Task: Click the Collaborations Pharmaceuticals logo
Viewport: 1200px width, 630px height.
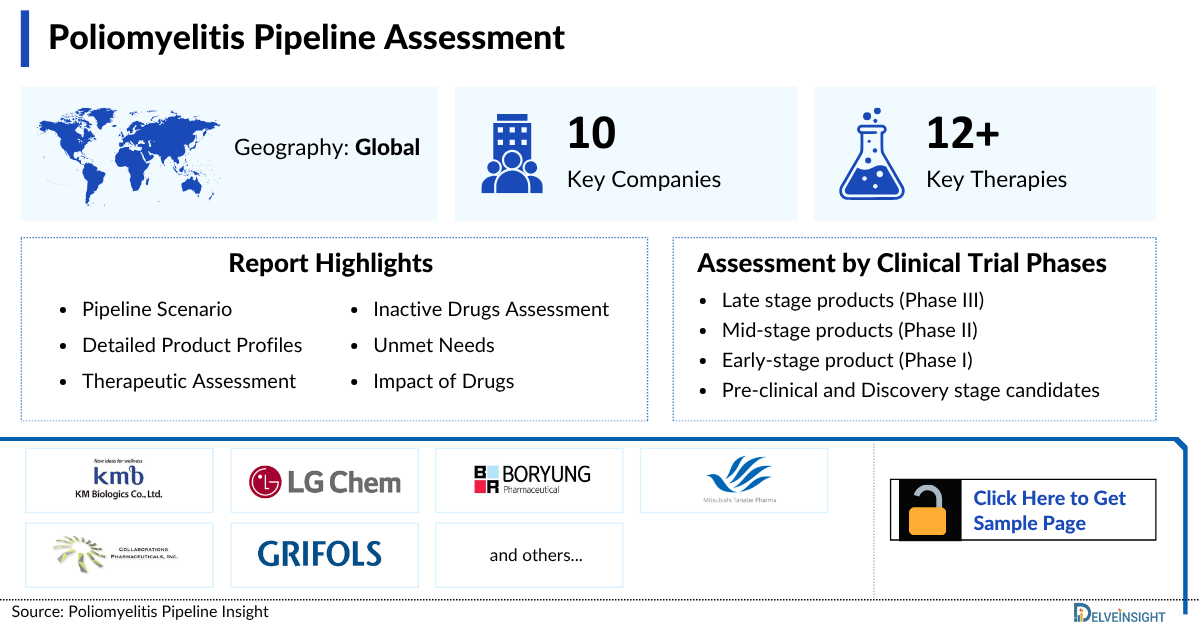Action: pos(118,554)
